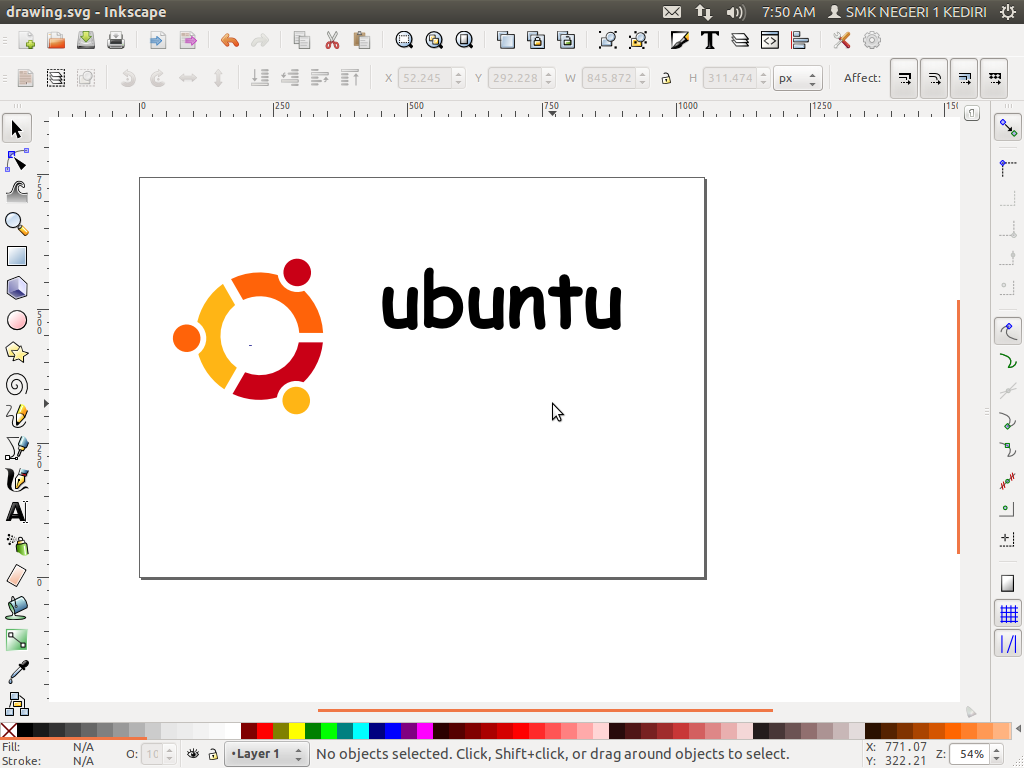This screenshot has height=768, width=1024.
Task: Select the Ellipse circle tool
Action: (x=16, y=320)
